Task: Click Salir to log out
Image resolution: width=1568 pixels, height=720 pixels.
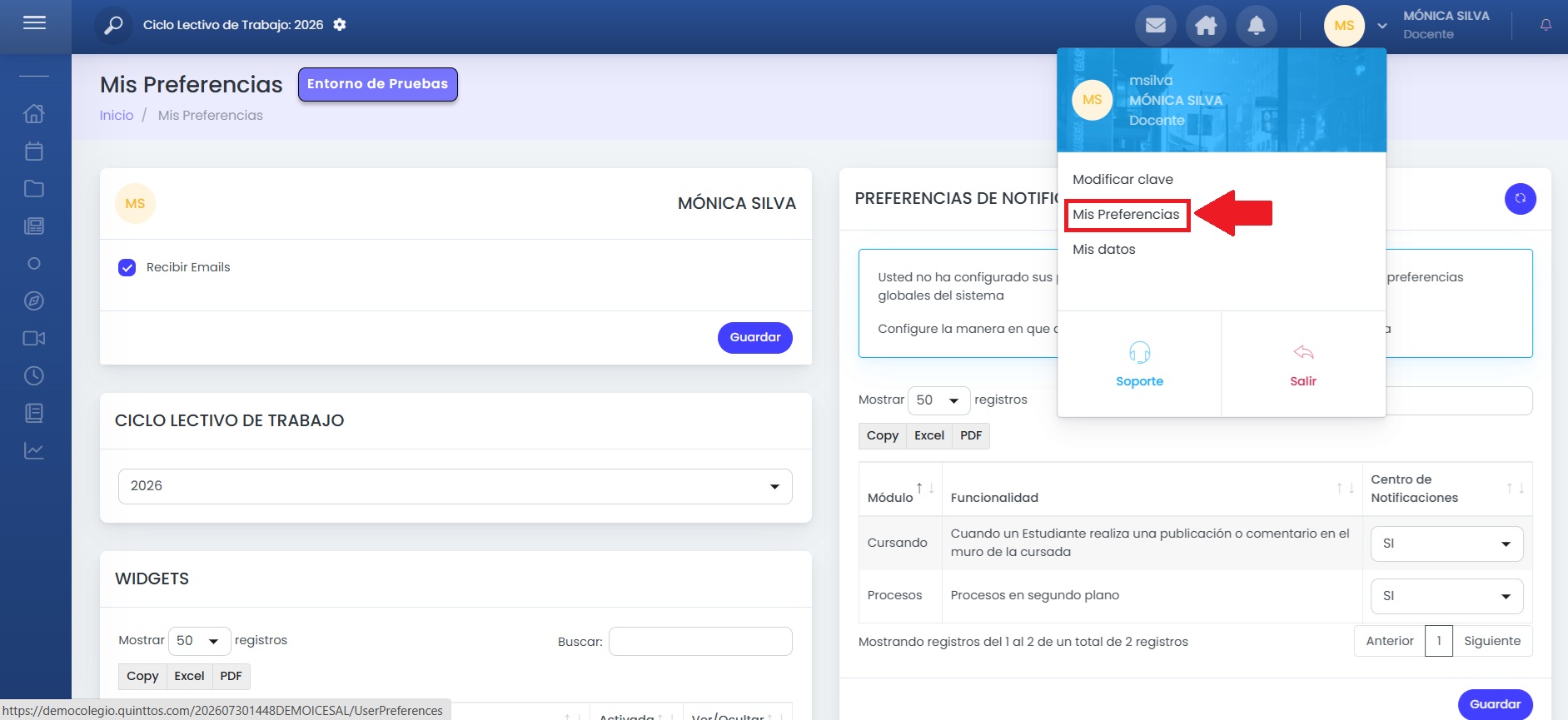Action: [x=1303, y=365]
